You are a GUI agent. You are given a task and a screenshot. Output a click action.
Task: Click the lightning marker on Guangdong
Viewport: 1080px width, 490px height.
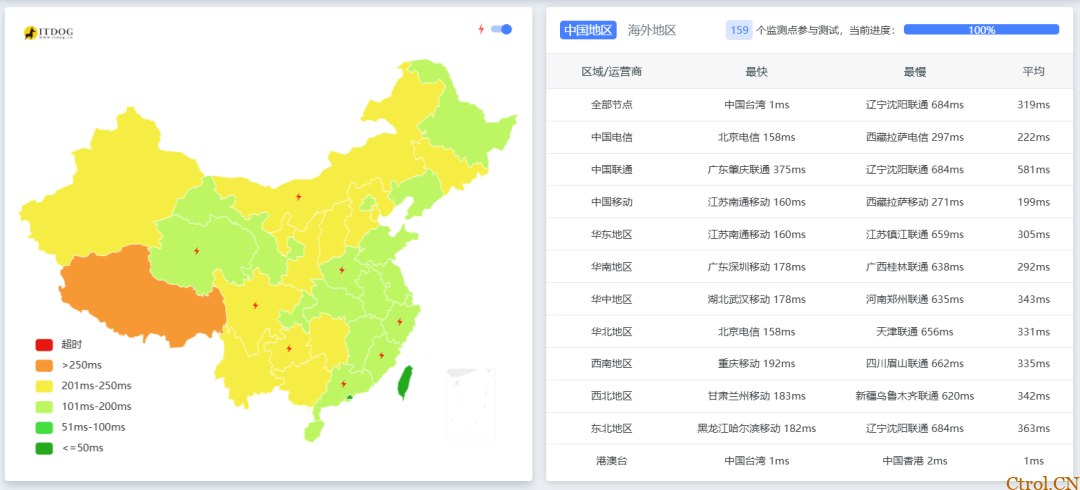click(344, 384)
